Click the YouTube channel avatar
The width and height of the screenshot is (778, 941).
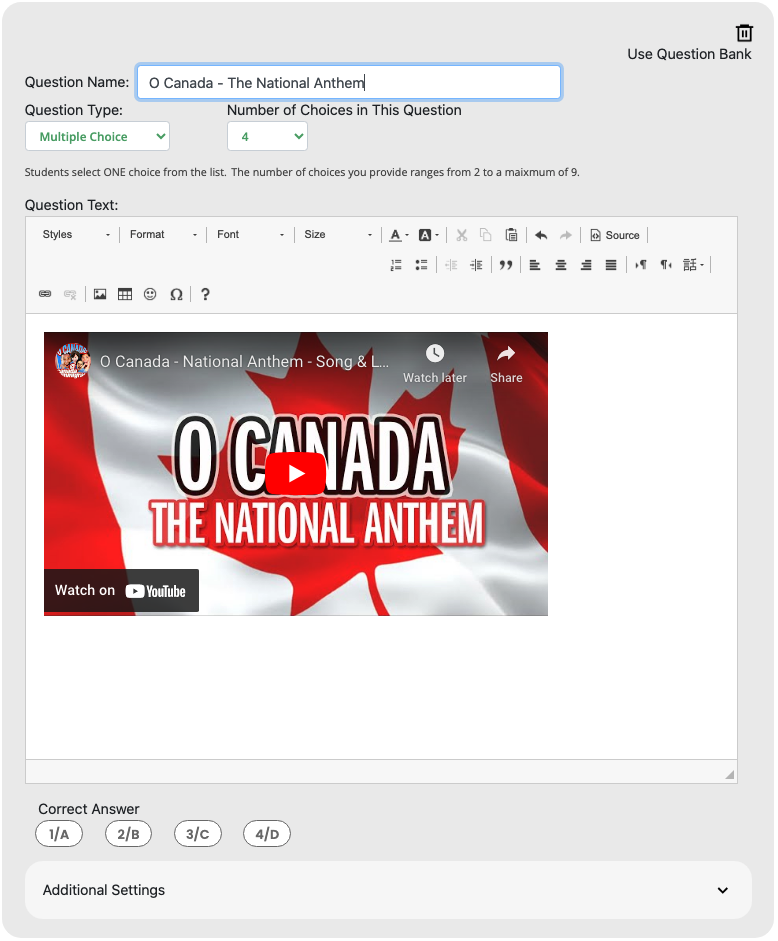73,361
